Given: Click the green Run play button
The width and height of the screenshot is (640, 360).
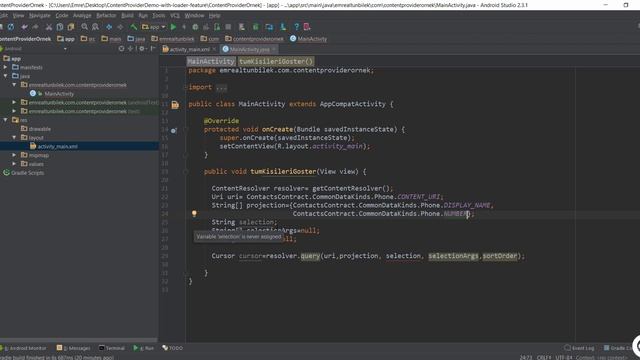Looking at the screenshot, I should (173, 27).
